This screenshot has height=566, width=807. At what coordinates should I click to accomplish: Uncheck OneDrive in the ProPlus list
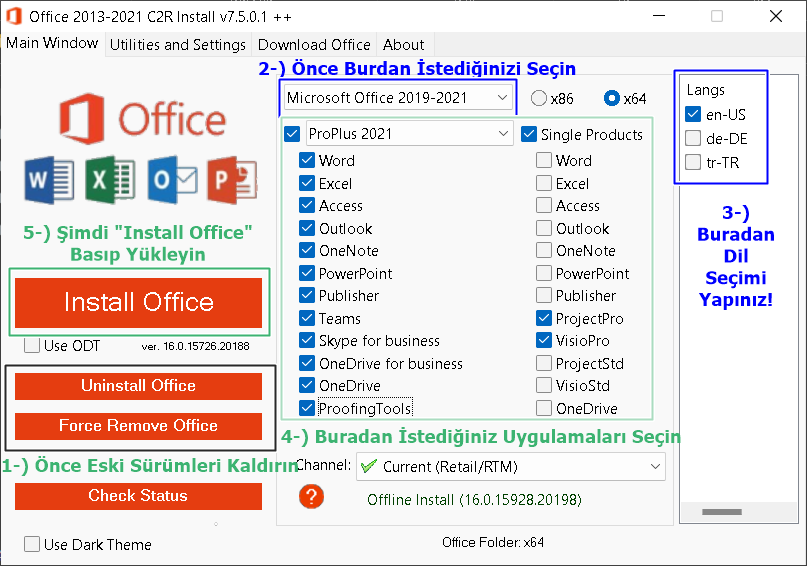[307, 386]
